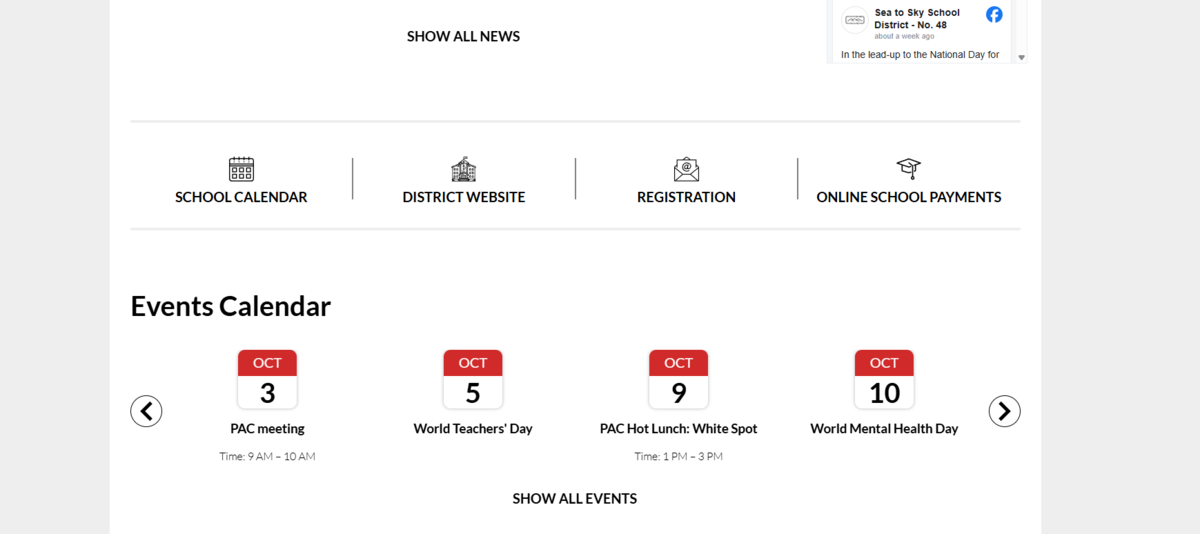Click the School Calendar icon
Image resolution: width=1200 pixels, height=534 pixels.
click(241, 169)
